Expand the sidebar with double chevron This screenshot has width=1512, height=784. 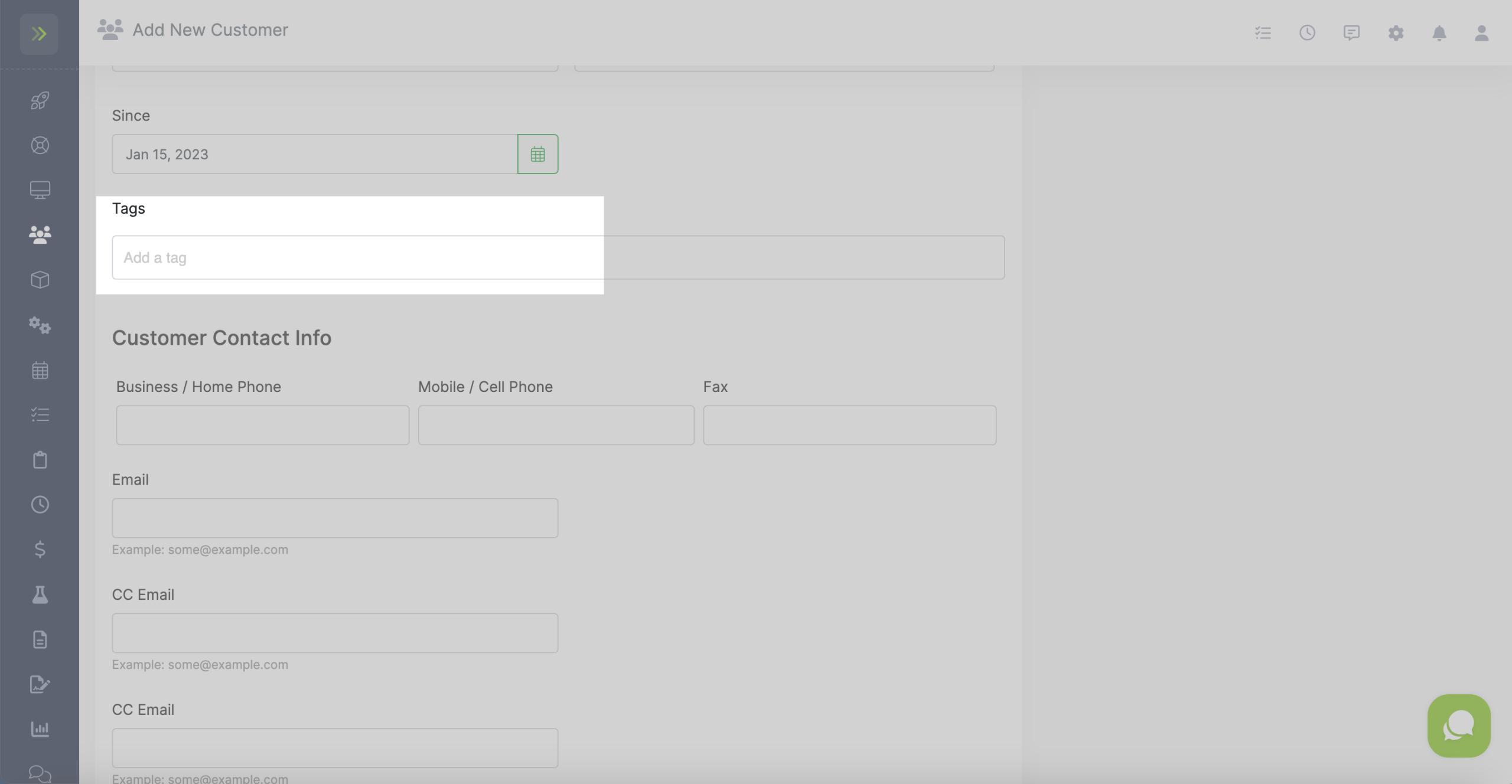tap(39, 34)
